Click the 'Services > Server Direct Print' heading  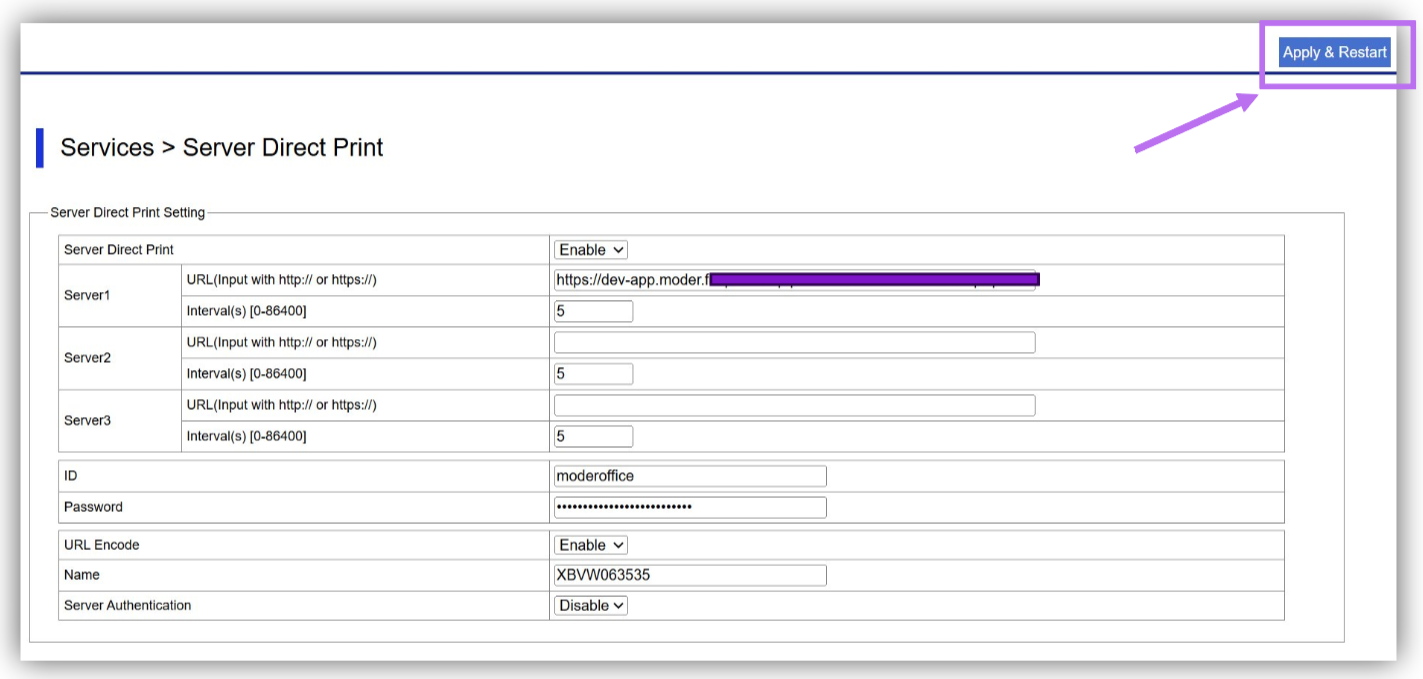(x=222, y=147)
